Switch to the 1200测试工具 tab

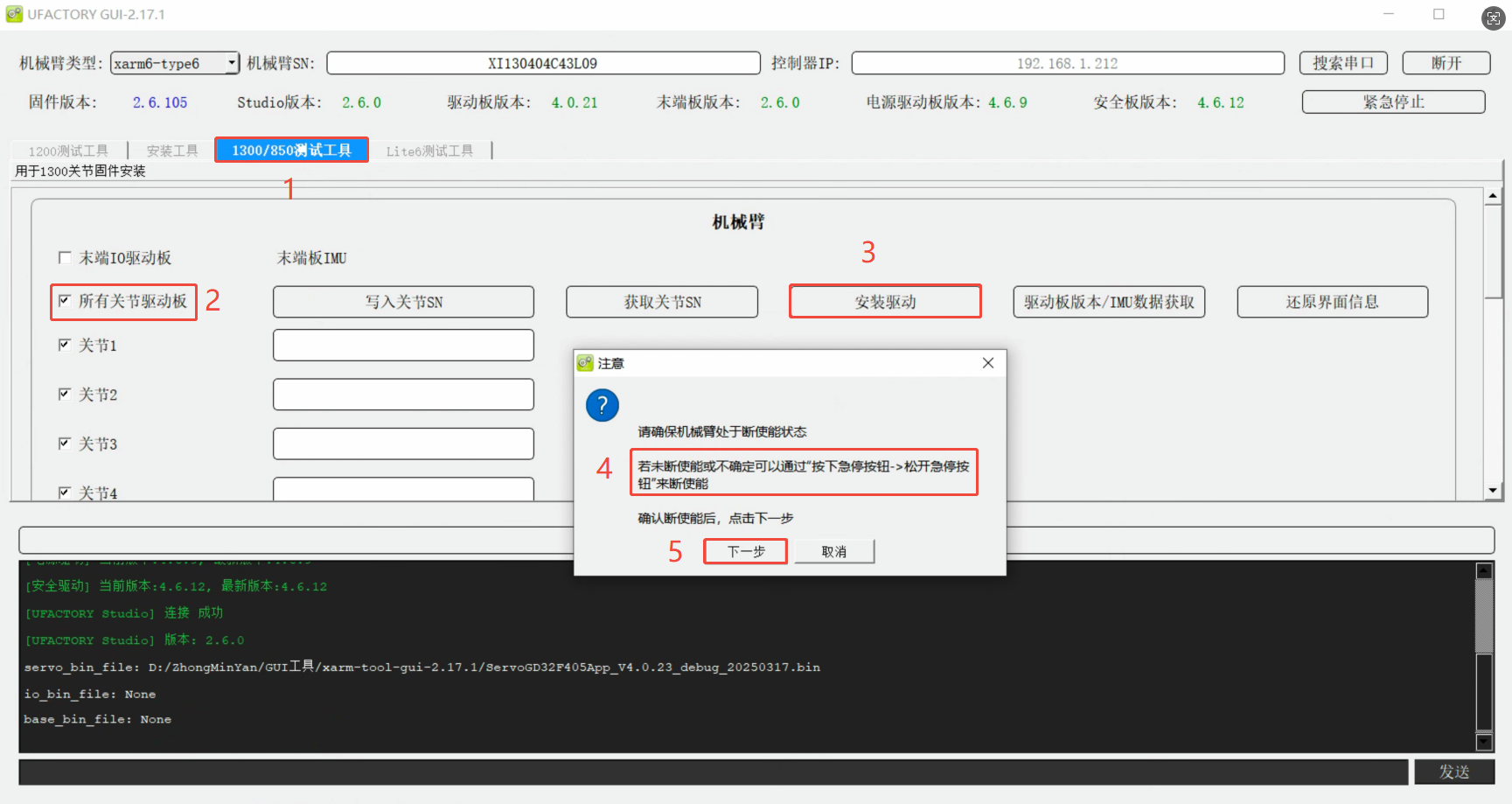click(x=68, y=151)
